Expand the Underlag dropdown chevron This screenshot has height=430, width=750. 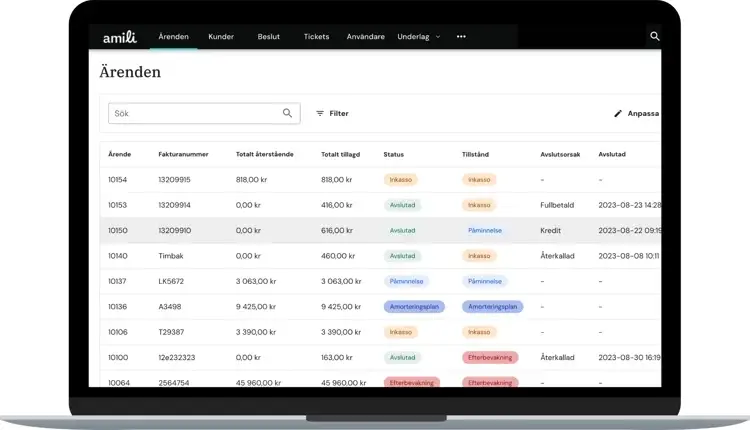click(438, 37)
